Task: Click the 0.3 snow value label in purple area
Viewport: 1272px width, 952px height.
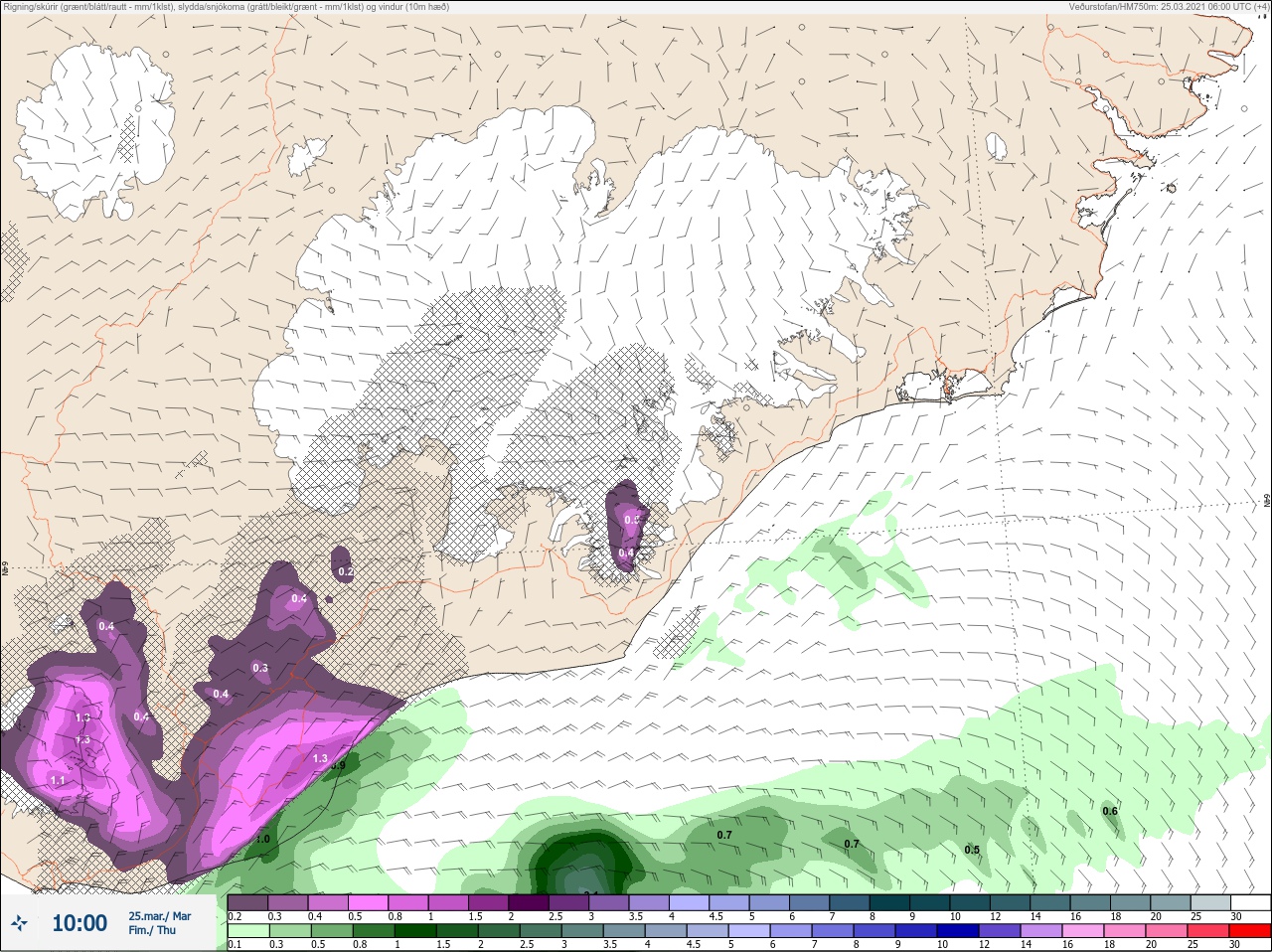Action: click(x=260, y=668)
